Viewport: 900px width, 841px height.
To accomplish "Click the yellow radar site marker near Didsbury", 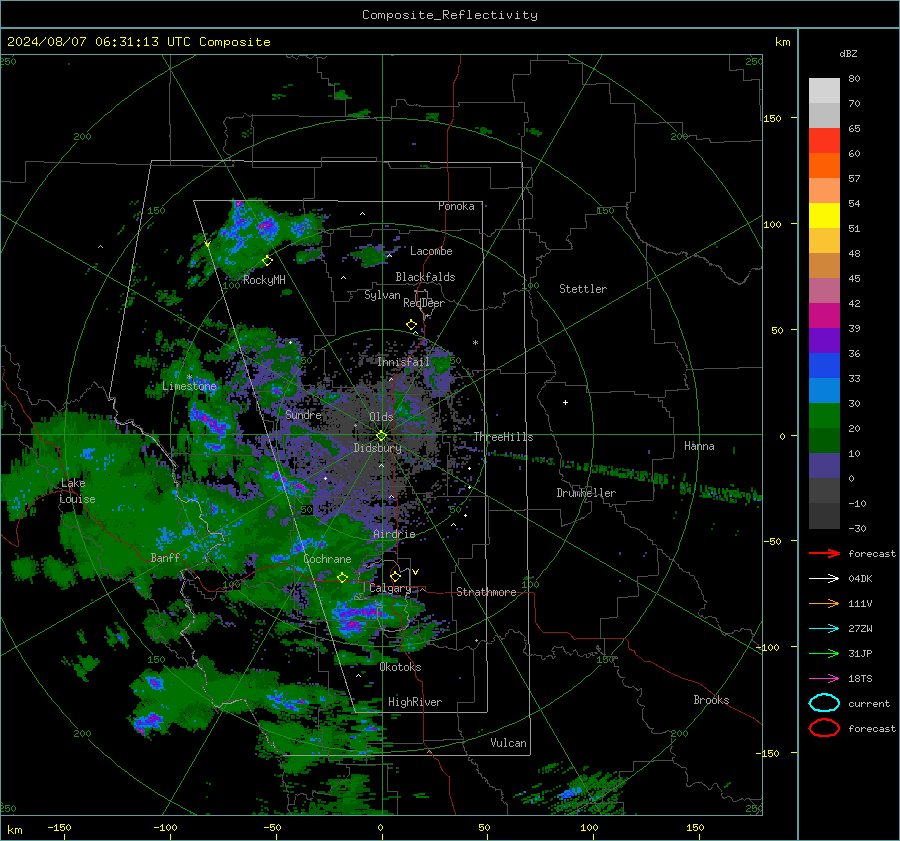I will coord(382,436).
